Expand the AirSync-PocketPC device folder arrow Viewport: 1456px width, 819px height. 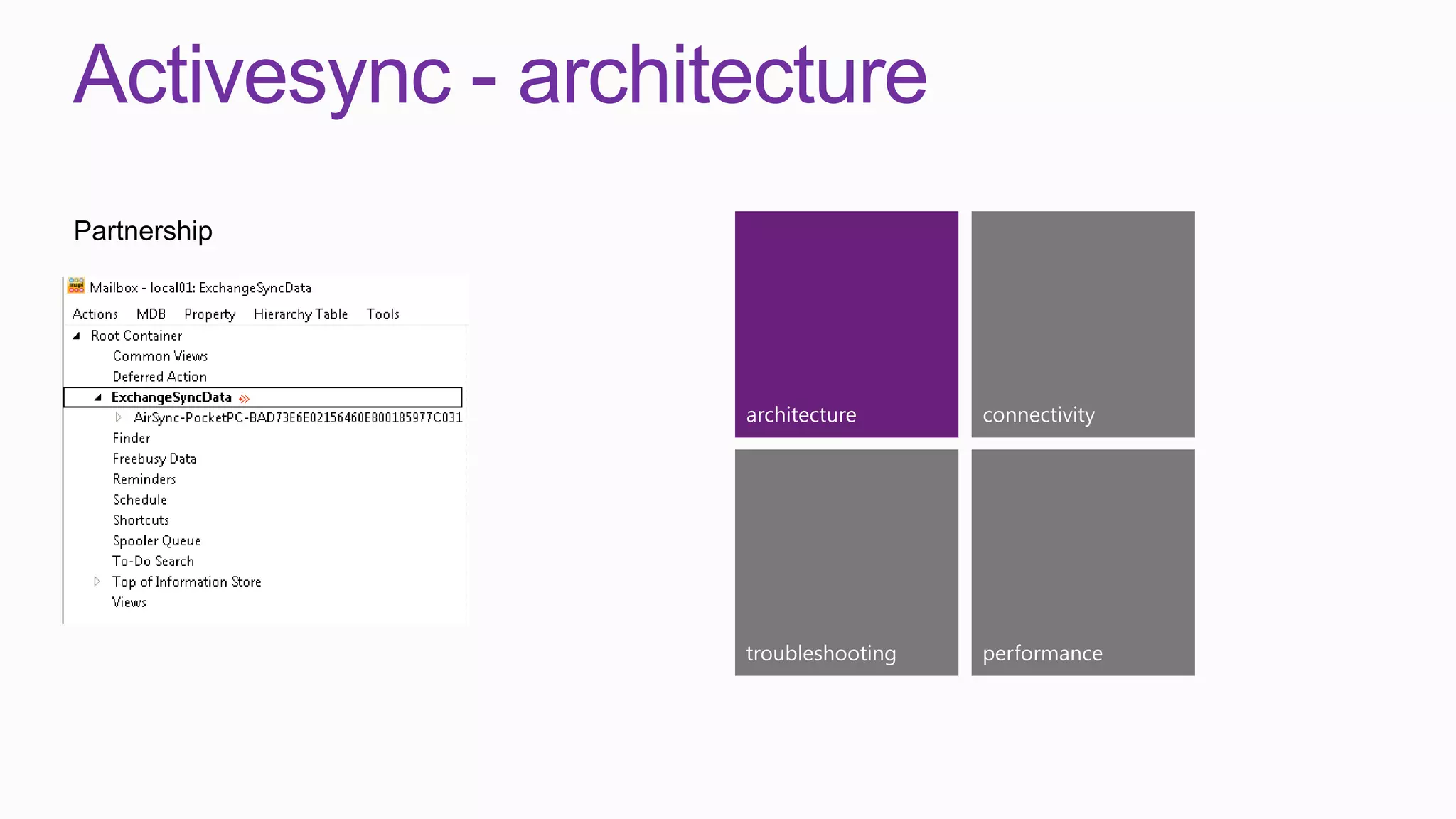pyautogui.click(x=119, y=417)
